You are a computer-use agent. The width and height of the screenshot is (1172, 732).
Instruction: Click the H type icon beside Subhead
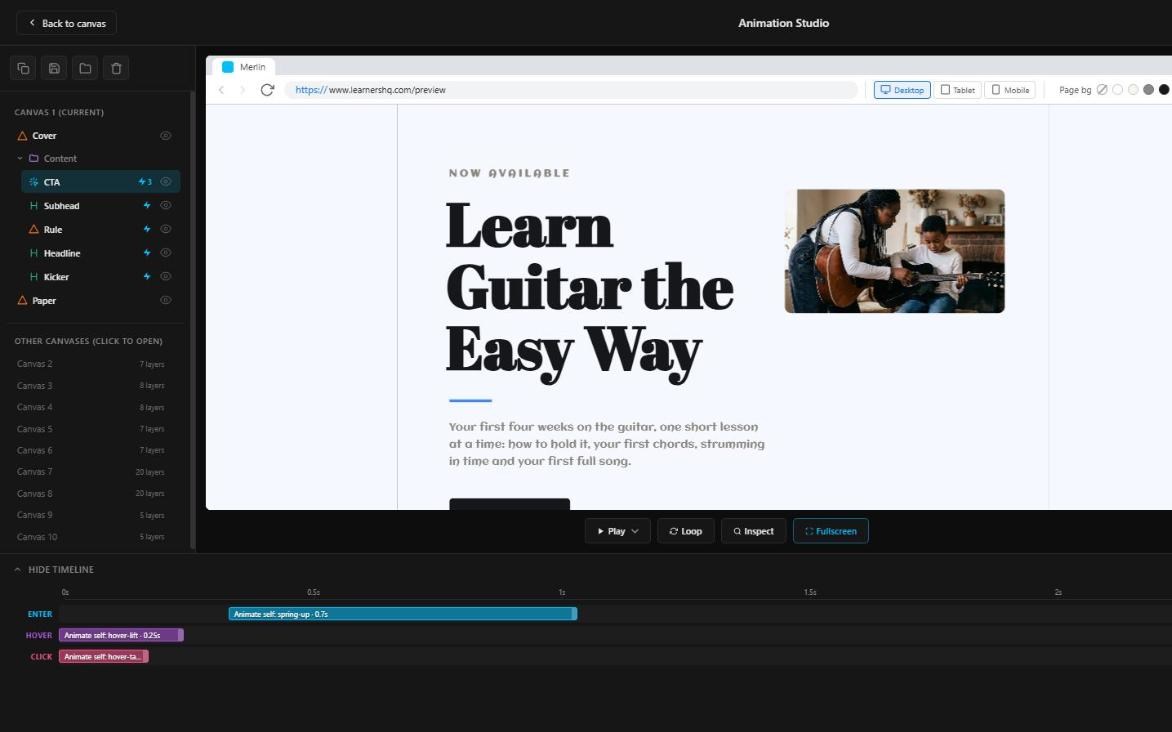tap(34, 206)
